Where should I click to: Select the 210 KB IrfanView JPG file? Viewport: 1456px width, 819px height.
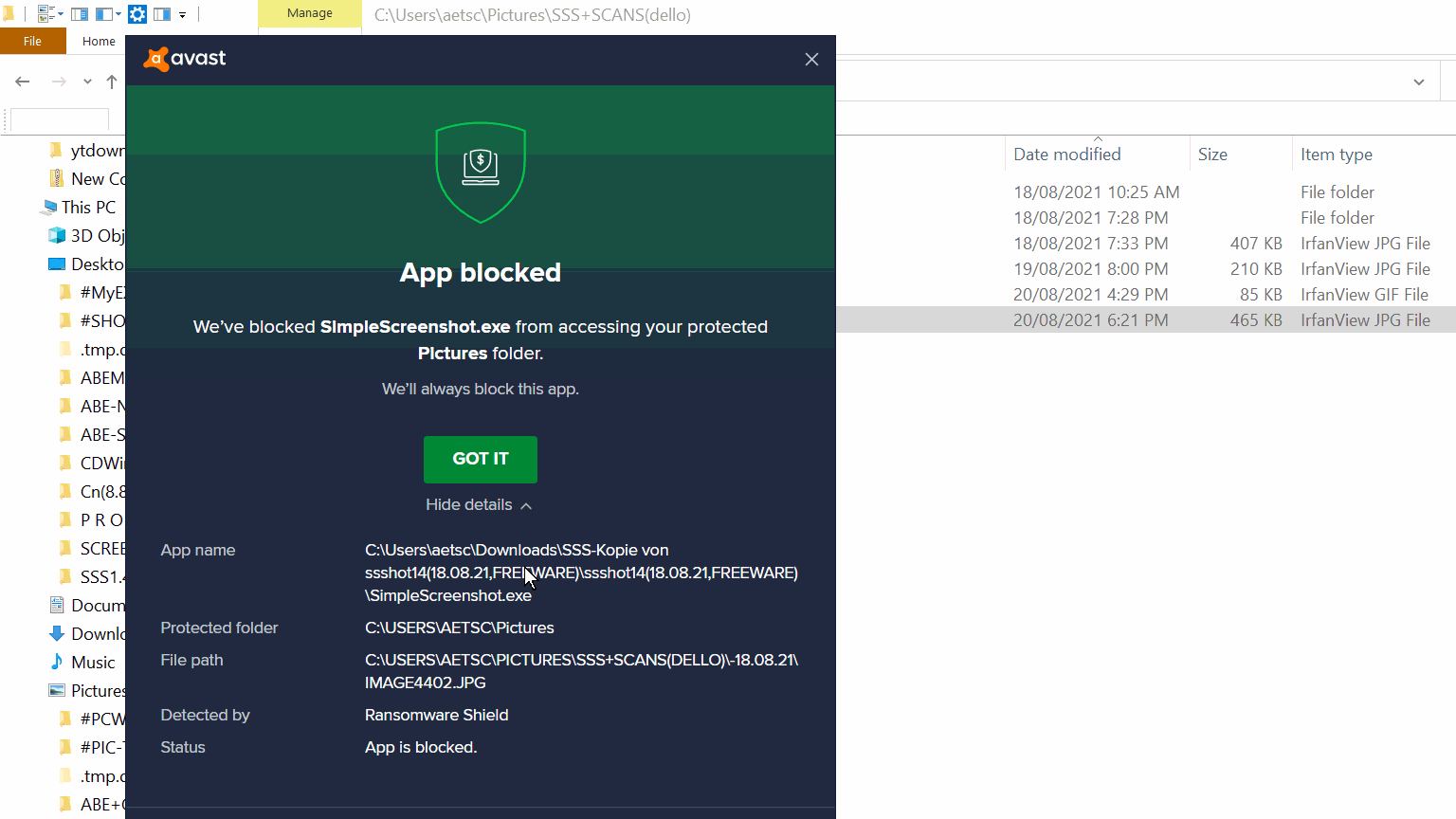[x=1146, y=269]
